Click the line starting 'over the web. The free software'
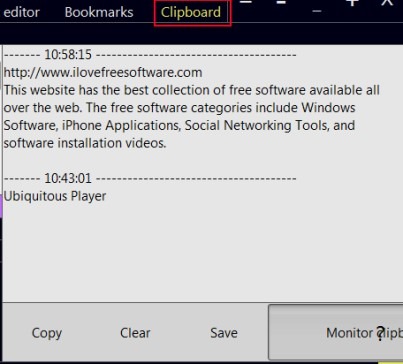Screen dimensions: 403x364 180,108
